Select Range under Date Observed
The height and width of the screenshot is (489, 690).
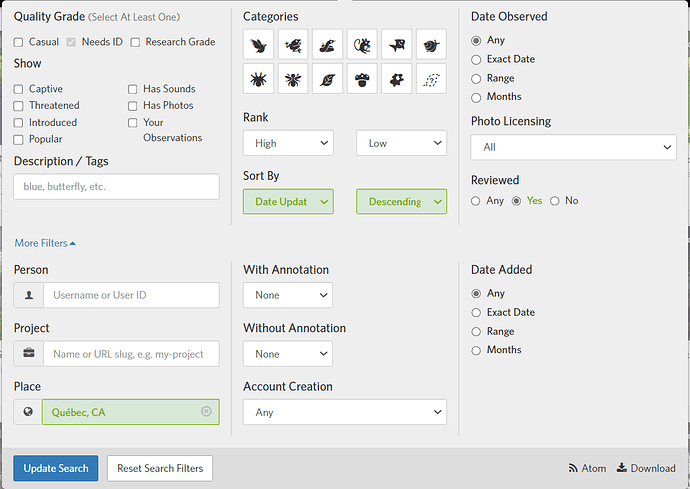[476, 78]
